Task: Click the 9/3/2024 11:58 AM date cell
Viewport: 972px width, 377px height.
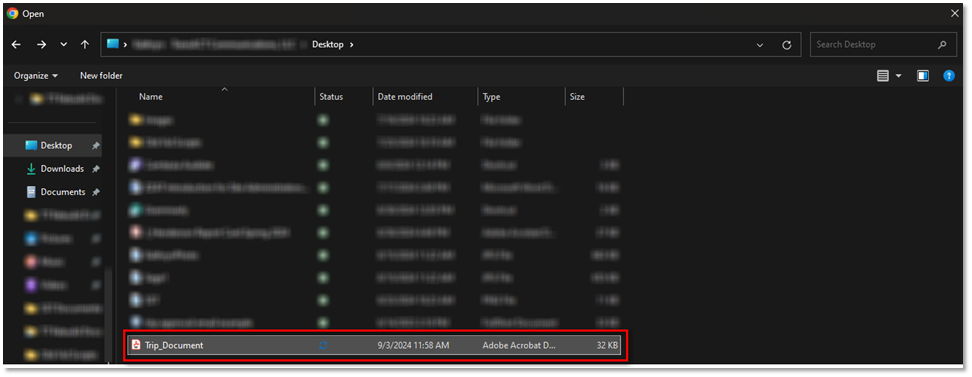Action: pyautogui.click(x=413, y=345)
